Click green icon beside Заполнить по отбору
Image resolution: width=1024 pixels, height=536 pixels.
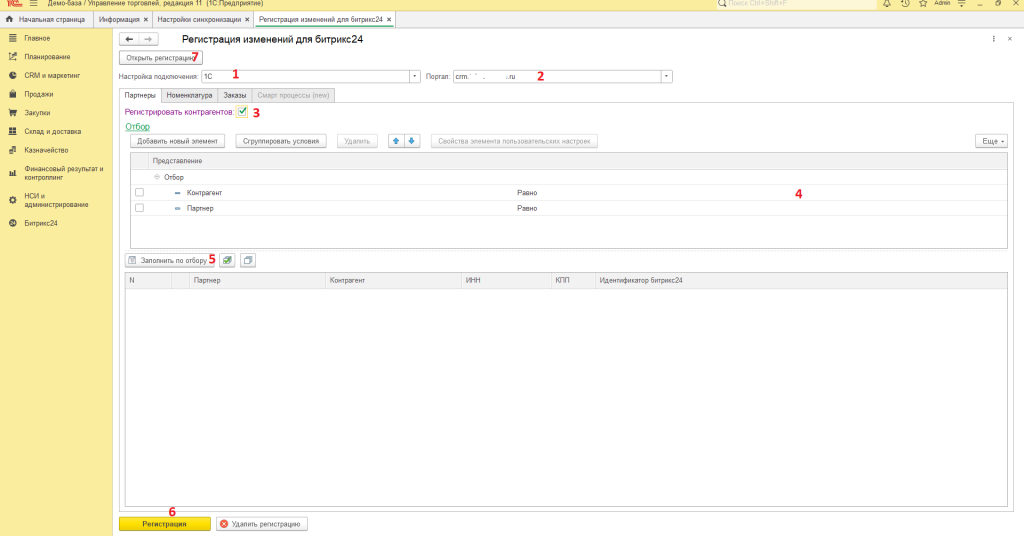227,260
